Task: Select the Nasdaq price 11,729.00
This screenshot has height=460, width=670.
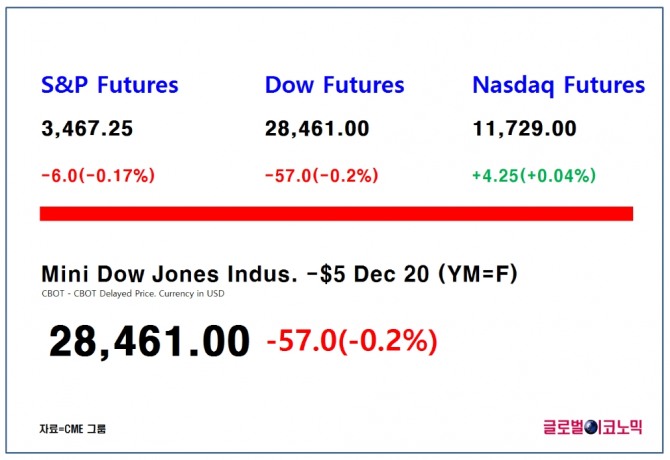Action: tap(524, 129)
